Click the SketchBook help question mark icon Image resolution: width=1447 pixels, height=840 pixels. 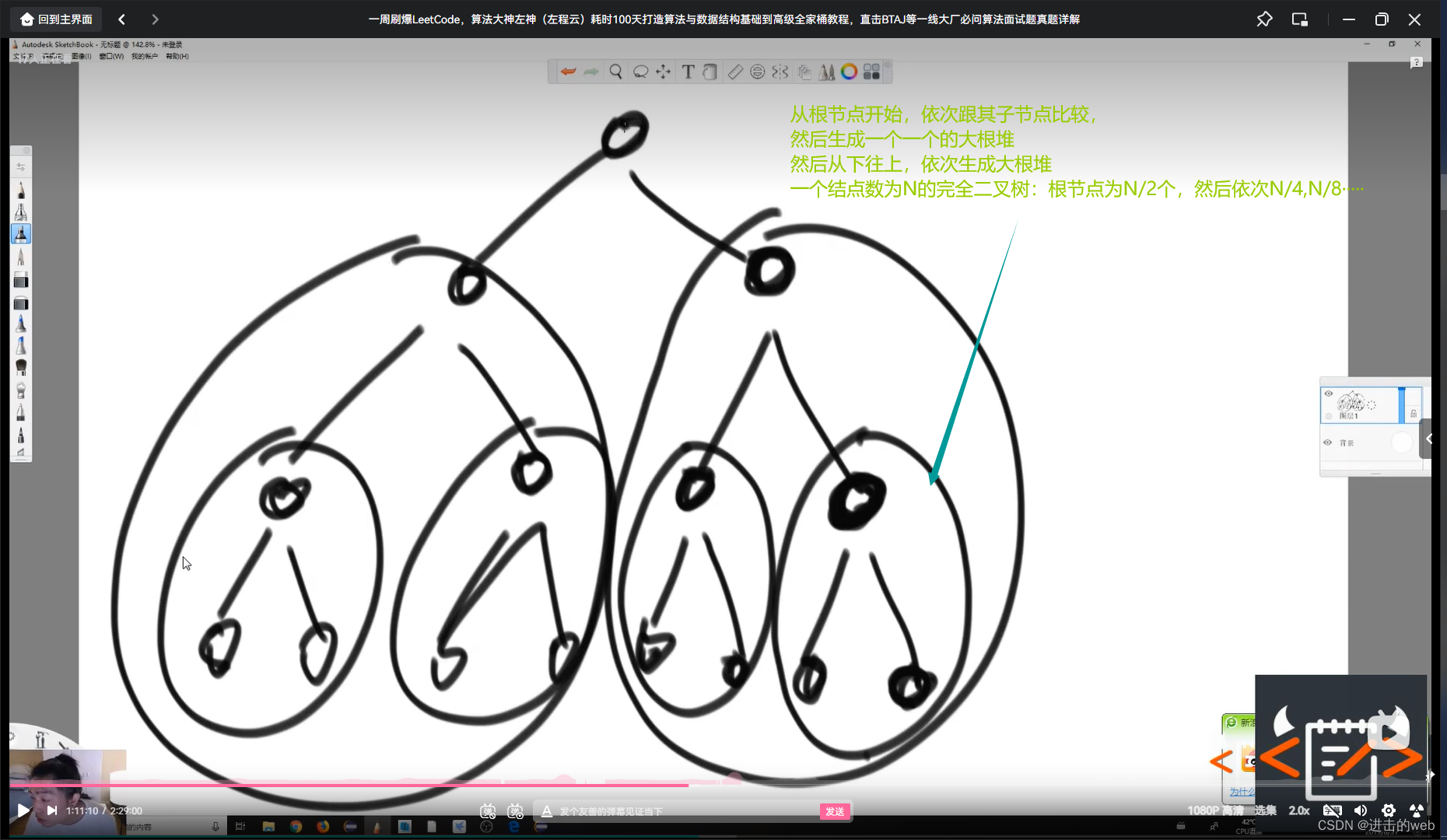[x=1416, y=62]
